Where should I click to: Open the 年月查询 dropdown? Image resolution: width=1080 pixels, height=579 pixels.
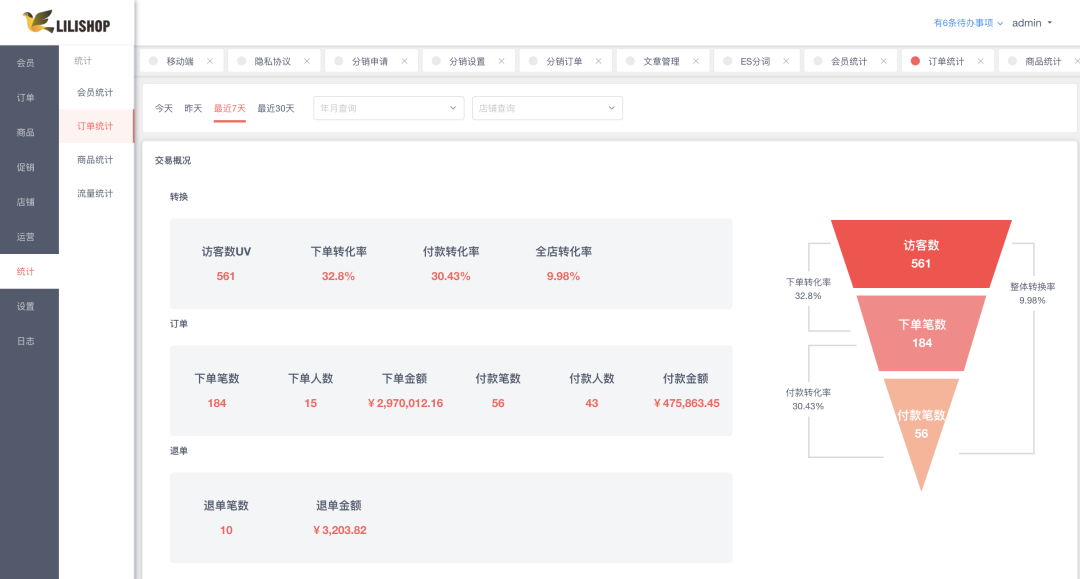pyautogui.click(x=388, y=107)
